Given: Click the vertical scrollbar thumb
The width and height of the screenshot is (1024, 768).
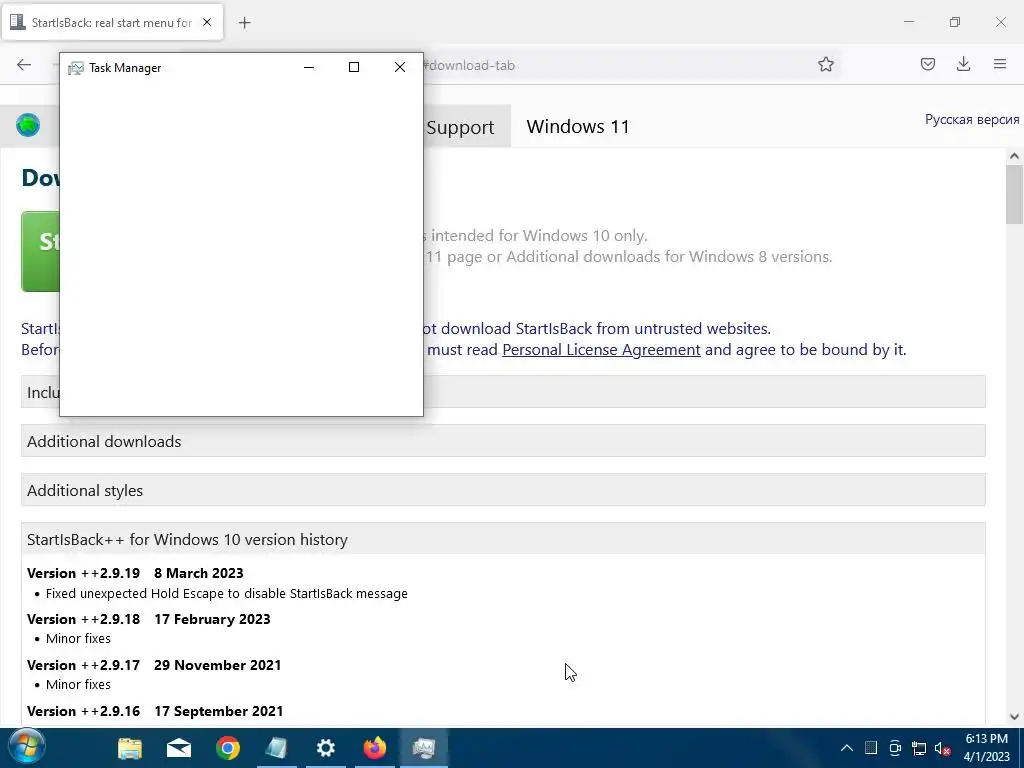Looking at the screenshot, I should click(1014, 195).
